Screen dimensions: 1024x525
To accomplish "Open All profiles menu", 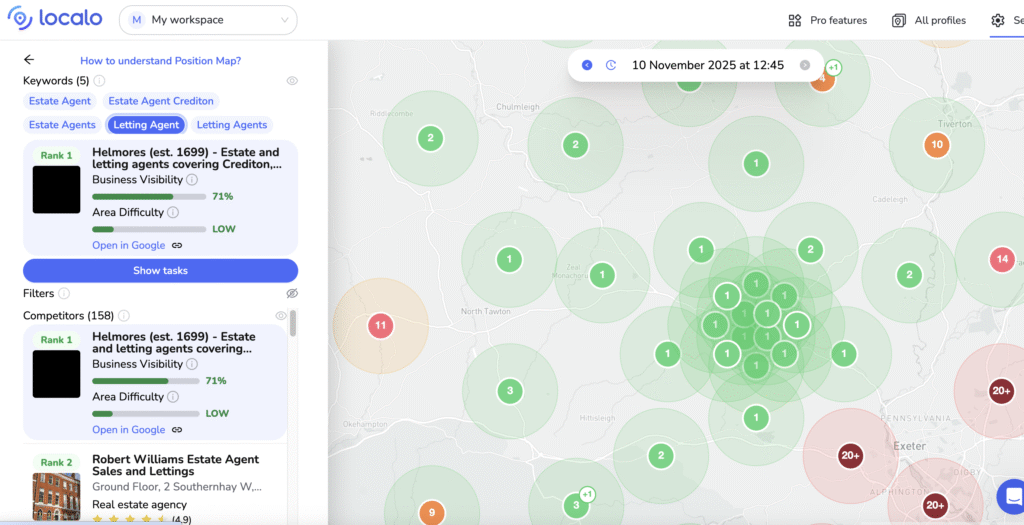I will pyautogui.click(x=928, y=20).
